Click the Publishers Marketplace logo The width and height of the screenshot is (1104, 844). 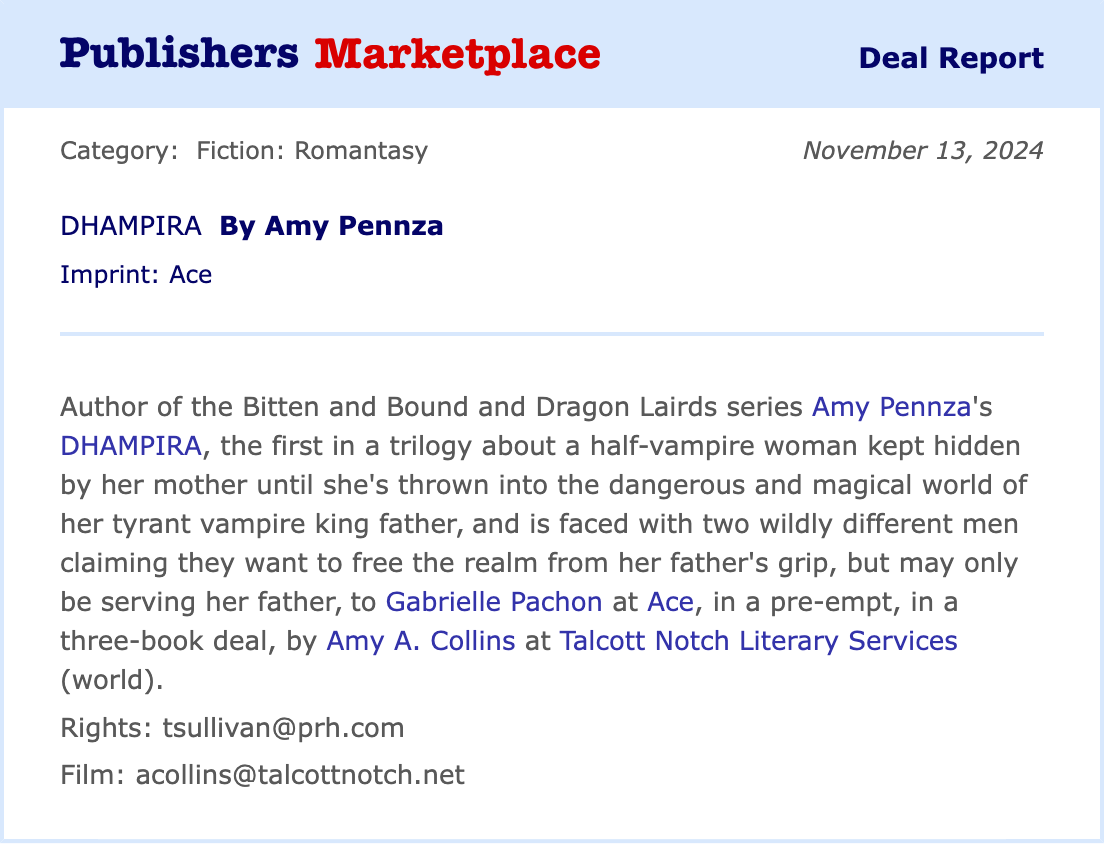(x=330, y=54)
